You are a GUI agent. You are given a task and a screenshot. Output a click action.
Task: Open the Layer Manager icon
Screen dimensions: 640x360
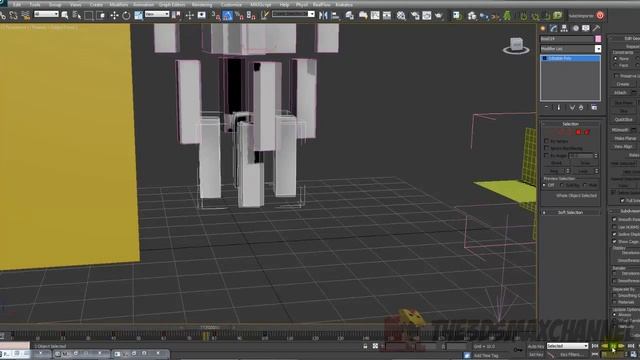pyautogui.click(x=350, y=16)
